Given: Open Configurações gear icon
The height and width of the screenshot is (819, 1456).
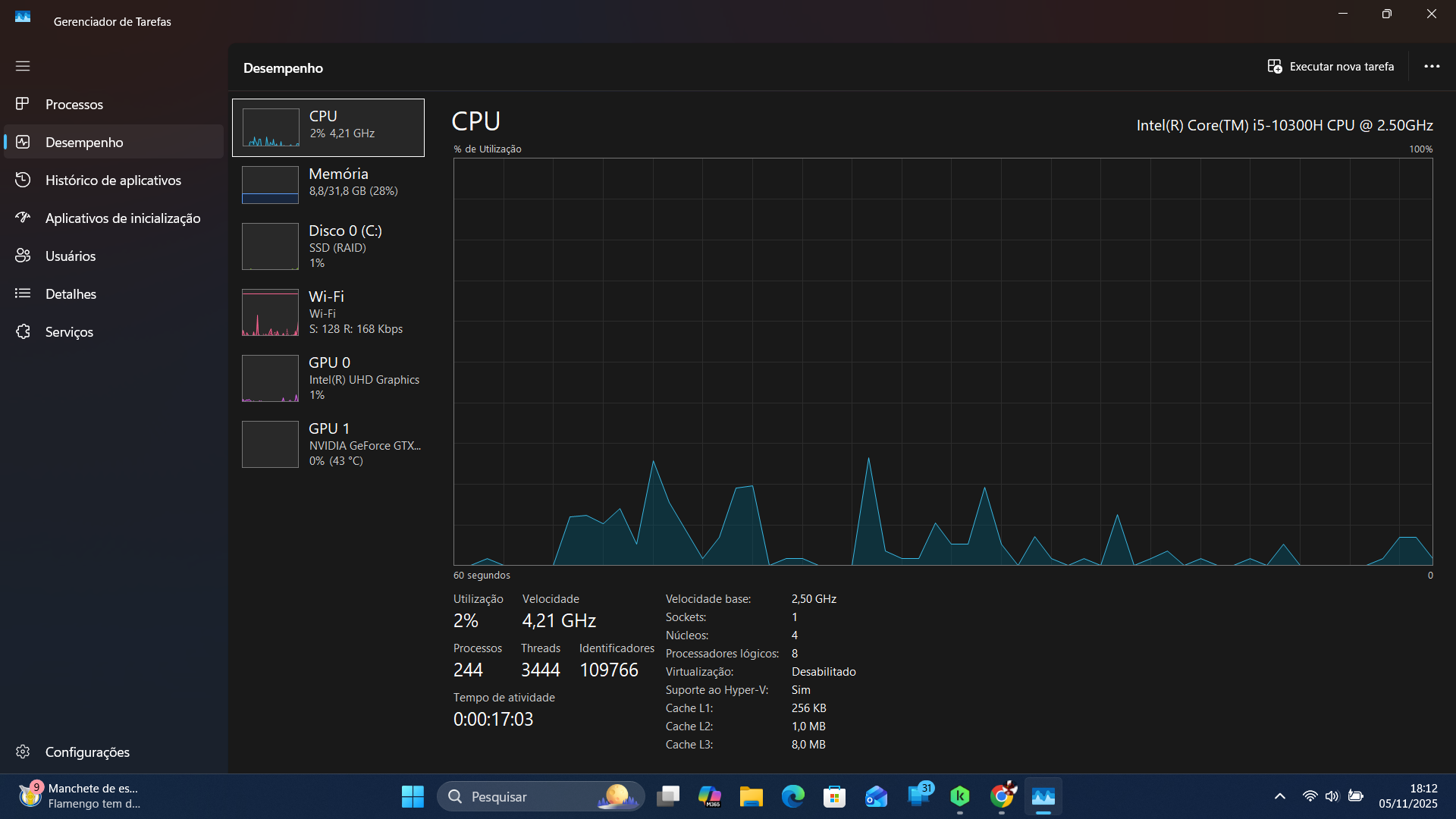Looking at the screenshot, I should coord(23,752).
